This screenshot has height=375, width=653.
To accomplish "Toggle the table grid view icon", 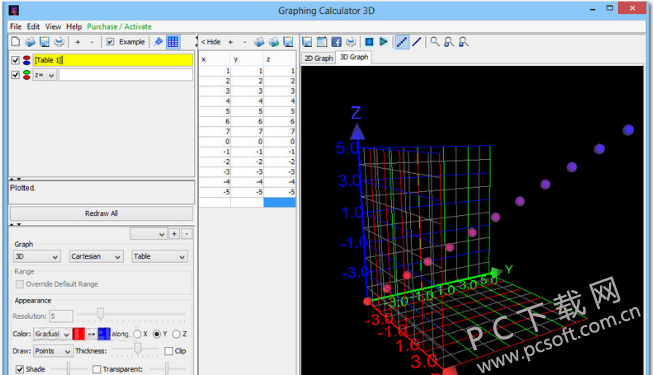I will pos(173,42).
